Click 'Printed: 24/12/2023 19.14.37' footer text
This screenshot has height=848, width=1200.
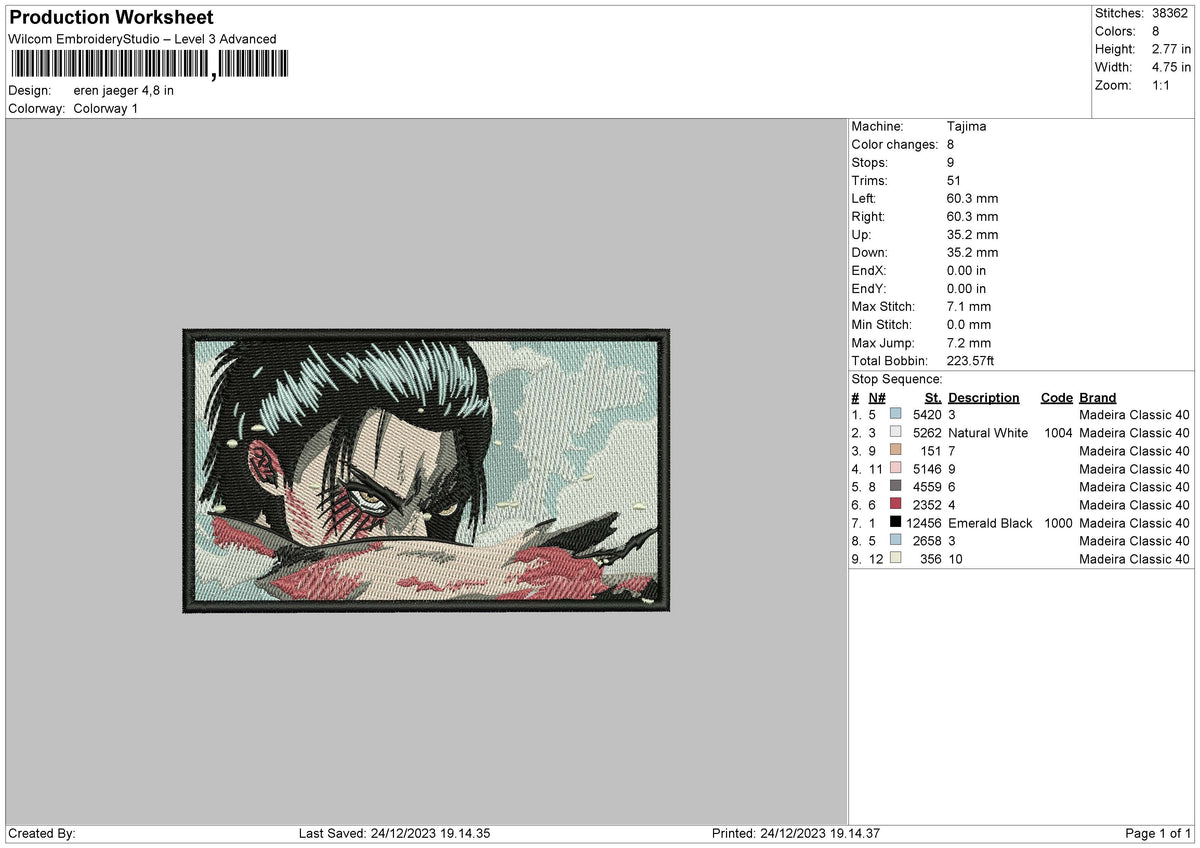[795, 833]
